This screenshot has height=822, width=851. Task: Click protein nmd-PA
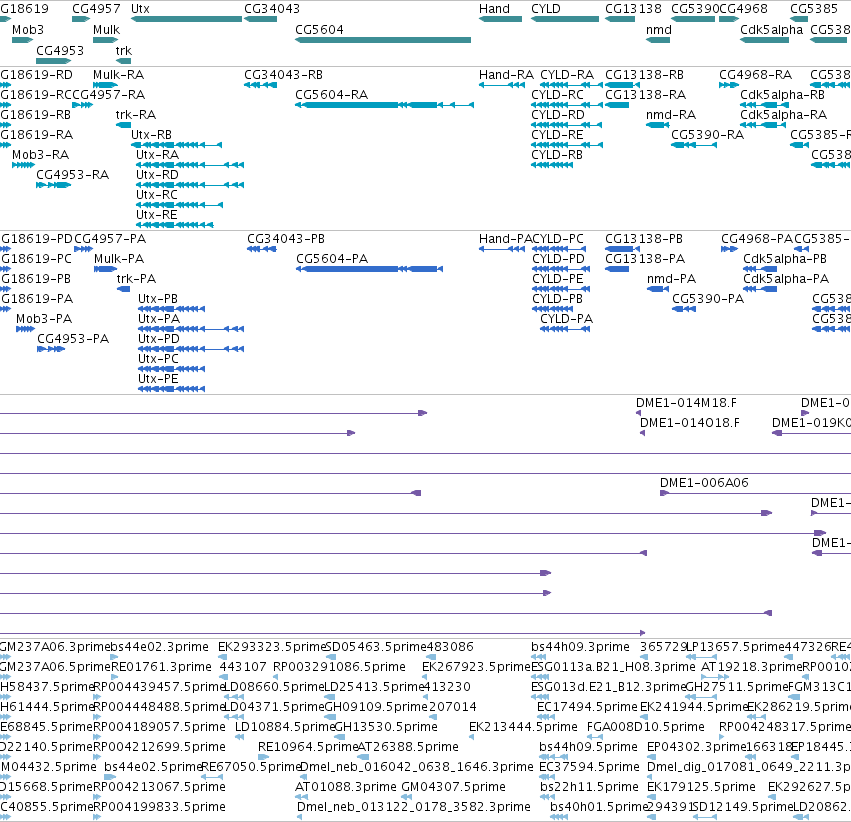pyautogui.click(x=658, y=289)
